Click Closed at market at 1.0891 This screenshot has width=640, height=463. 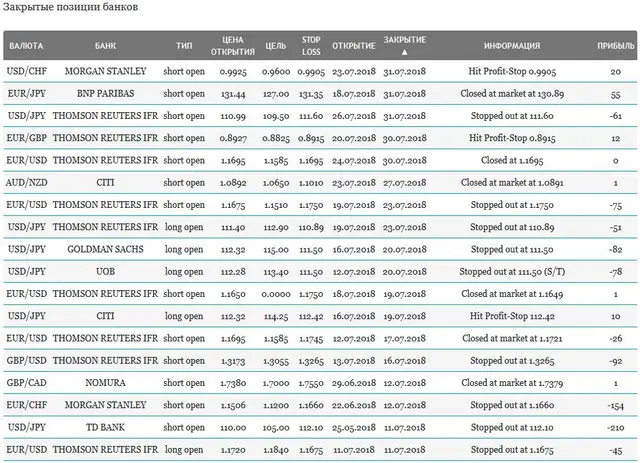click(x=512, y=183)
